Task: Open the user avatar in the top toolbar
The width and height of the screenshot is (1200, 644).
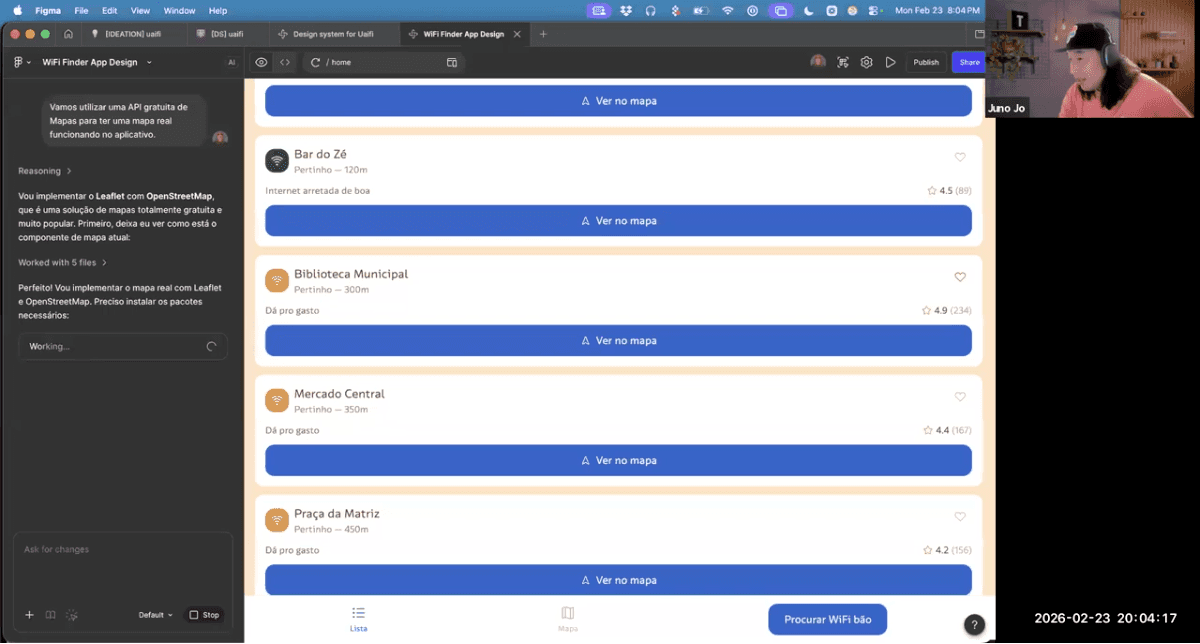Action: pos(818,62)
